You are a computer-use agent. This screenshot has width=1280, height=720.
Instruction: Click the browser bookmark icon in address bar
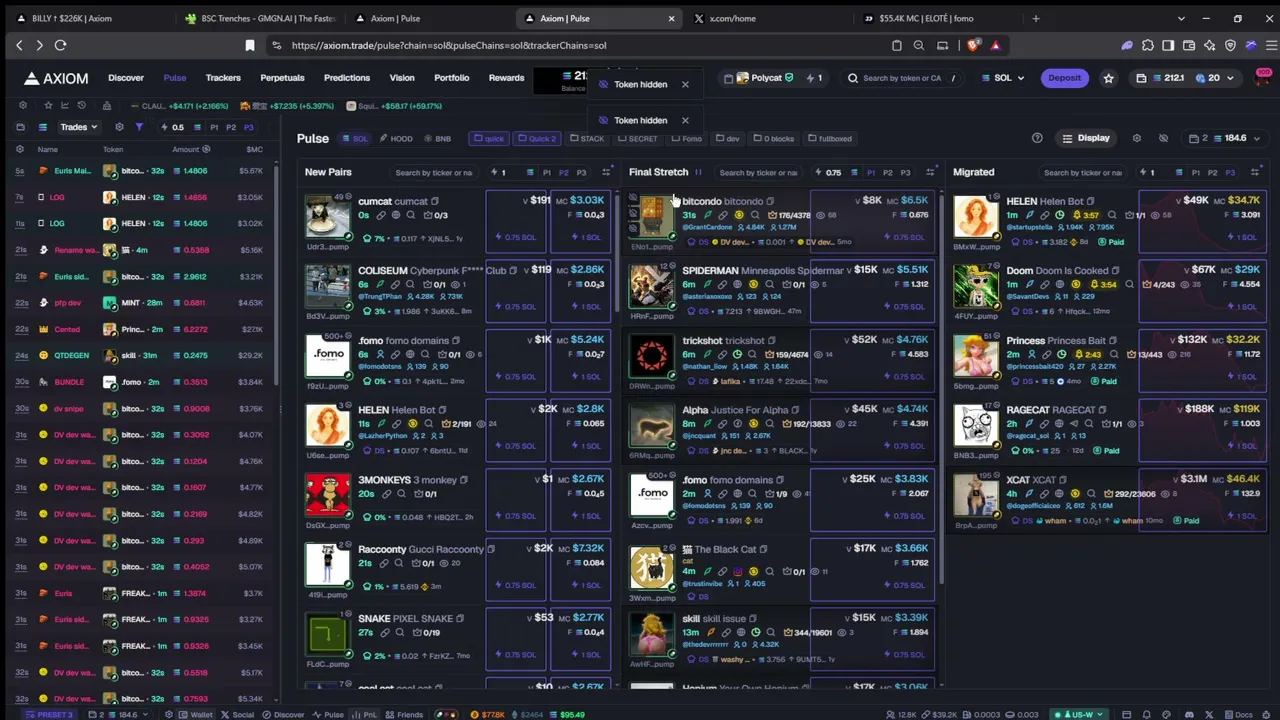pyautogui.click(x=250, y=45)
